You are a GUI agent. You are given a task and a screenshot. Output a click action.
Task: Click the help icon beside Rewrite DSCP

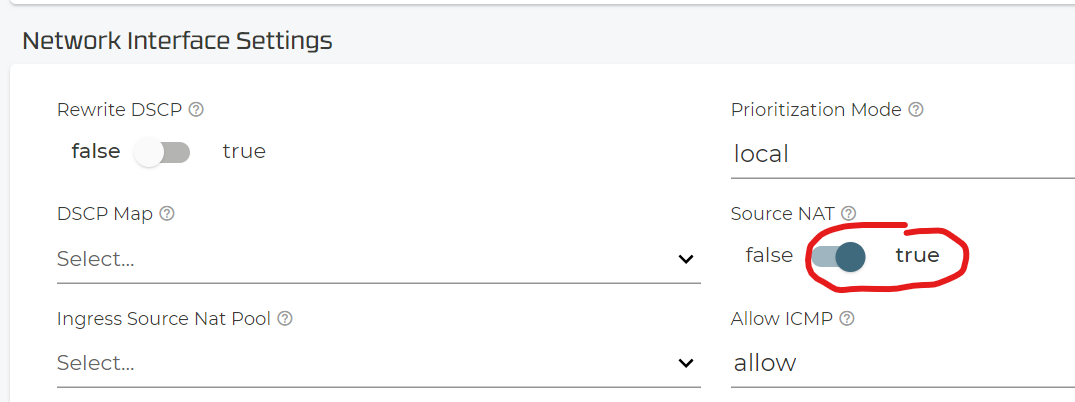(x=197, y=110)
